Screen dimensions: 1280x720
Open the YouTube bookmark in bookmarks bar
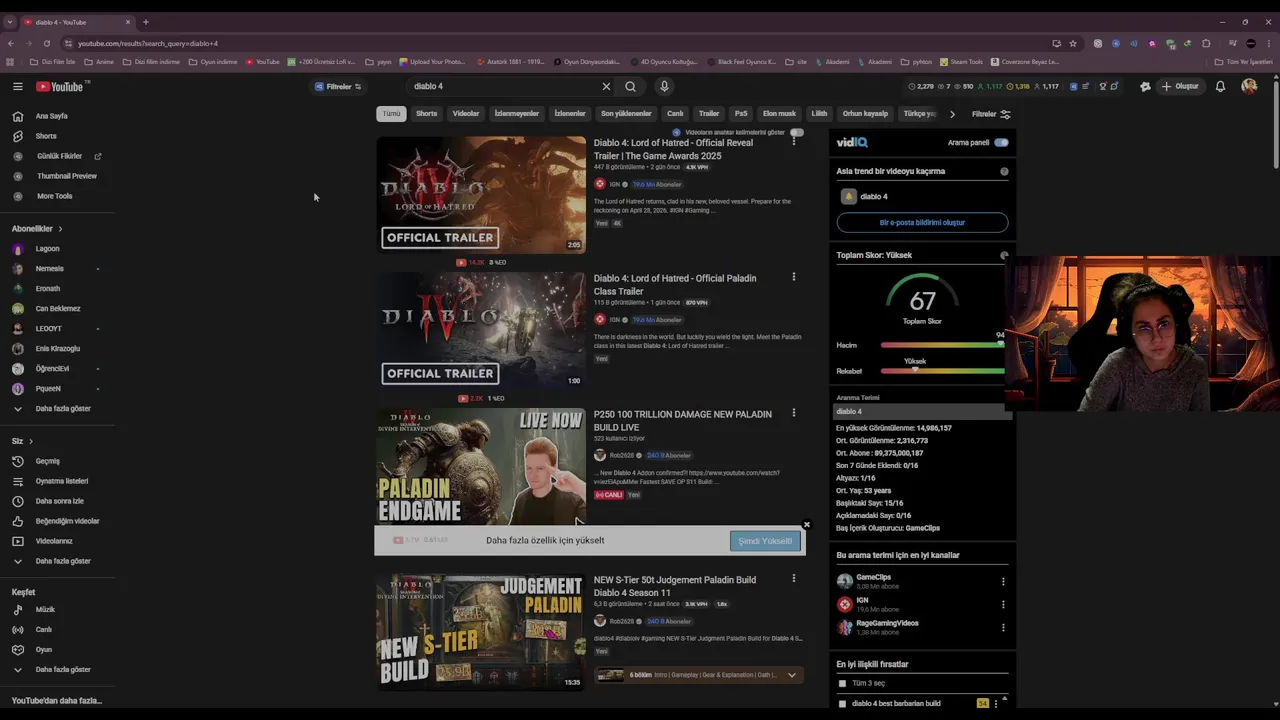point(262,62)
